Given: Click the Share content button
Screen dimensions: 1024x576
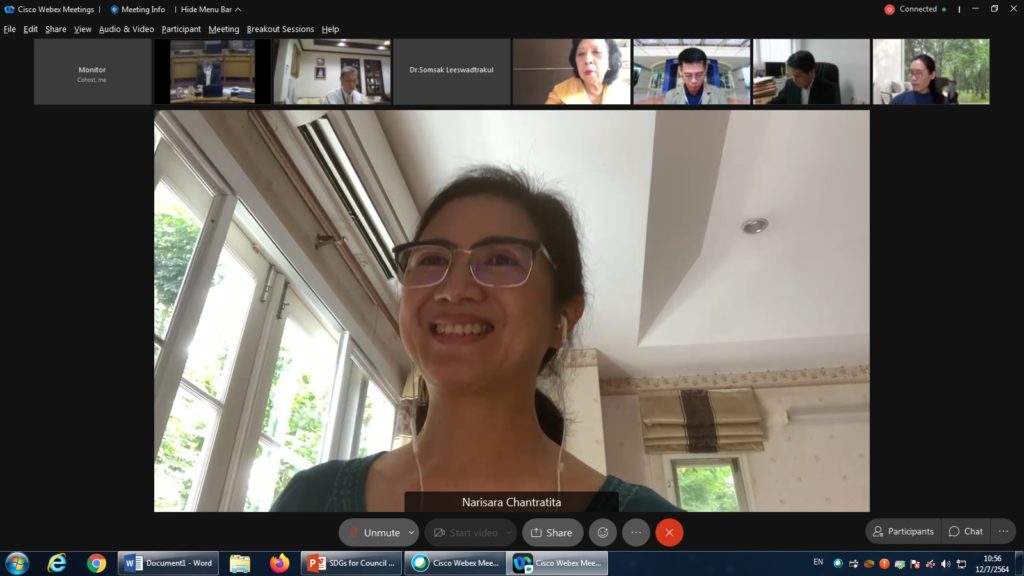Looking at the screenshot, I should [552, 532].
